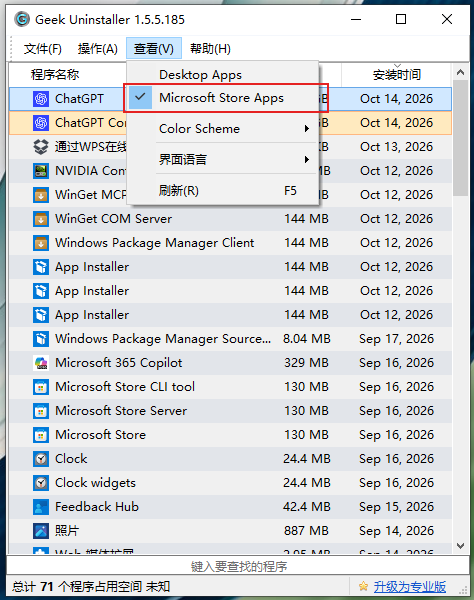The width and height of the screenshot is (474, 600).
Task: Select the Feedback Hub row
Action: 230,507
